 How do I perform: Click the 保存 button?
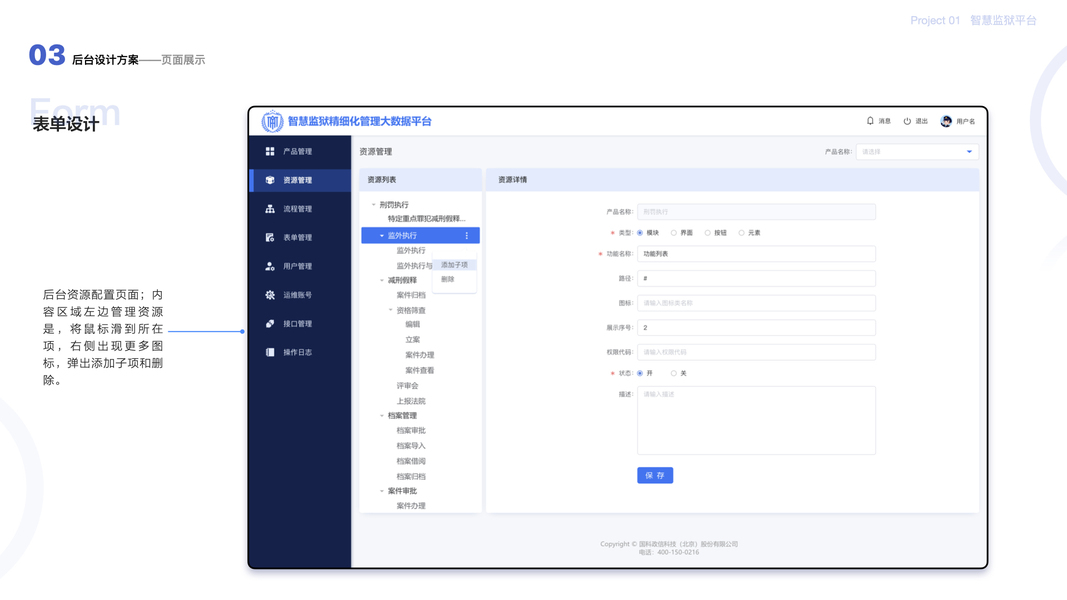pyautogui.click(x=655, y=476)
